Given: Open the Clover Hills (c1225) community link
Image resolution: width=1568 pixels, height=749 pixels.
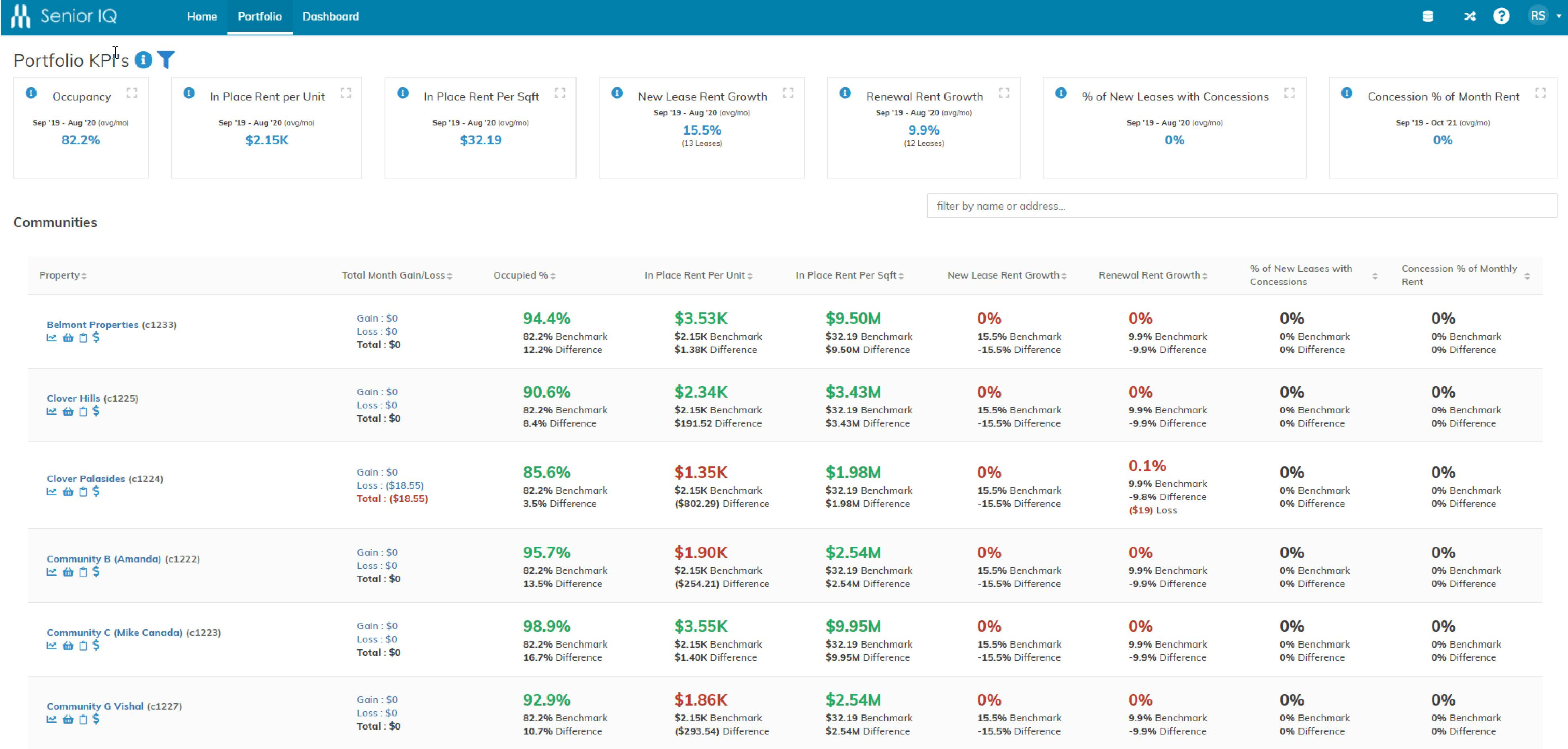Looking at the screenshot, I should 73,398.
